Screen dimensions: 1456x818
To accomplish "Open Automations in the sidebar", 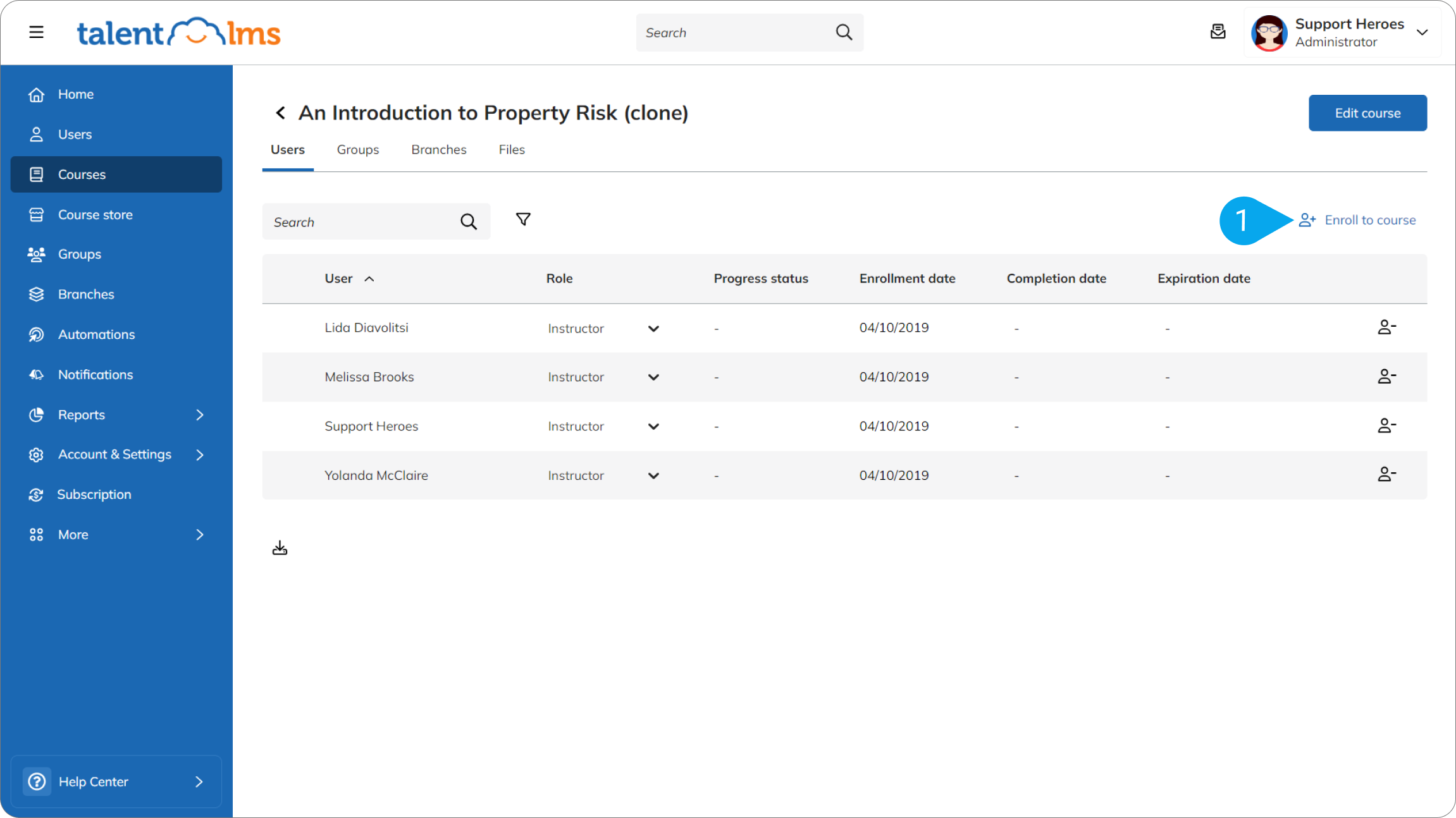I will [x=116, y=334].
